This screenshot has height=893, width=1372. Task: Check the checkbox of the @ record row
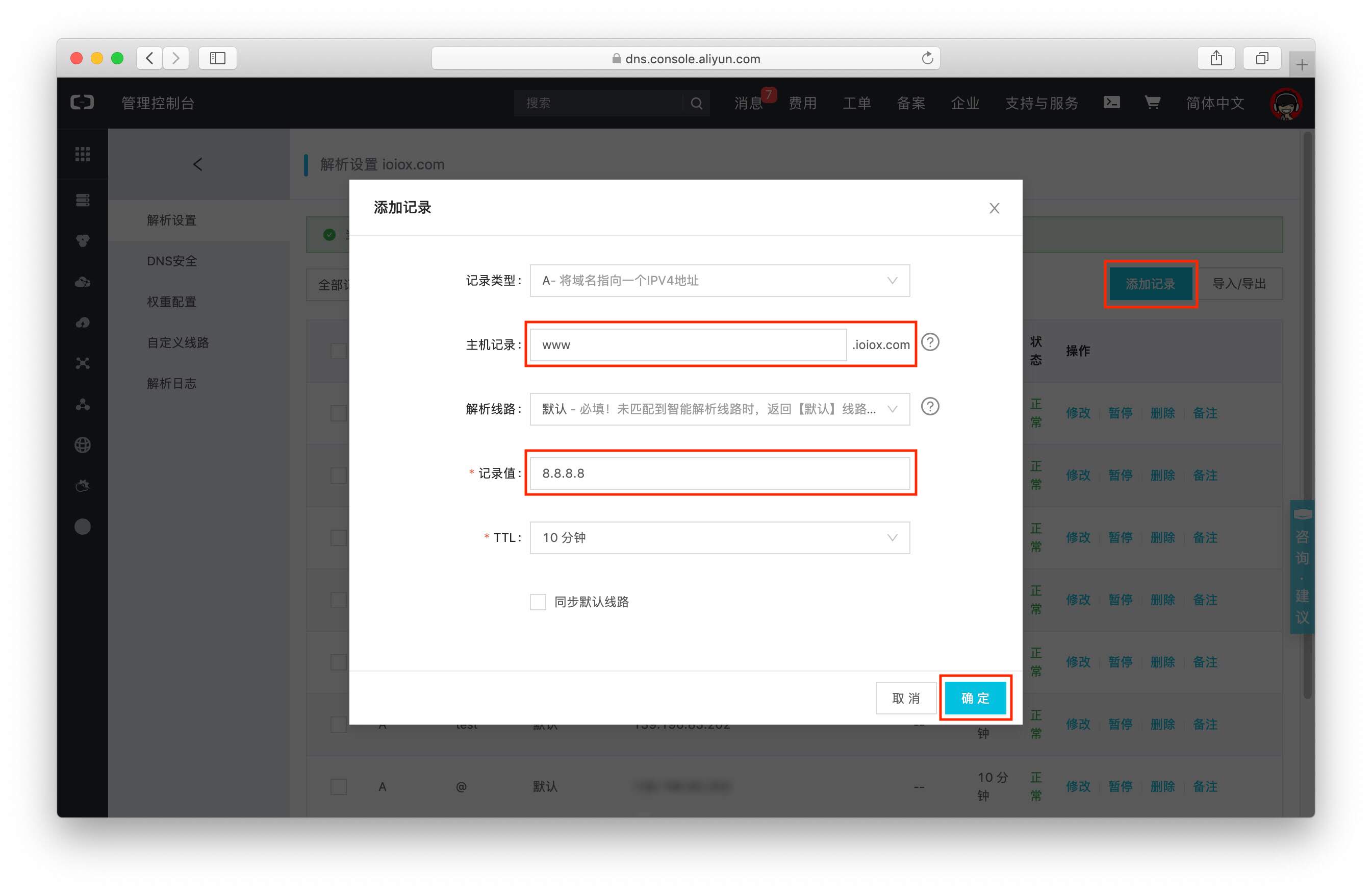[338, 786]
